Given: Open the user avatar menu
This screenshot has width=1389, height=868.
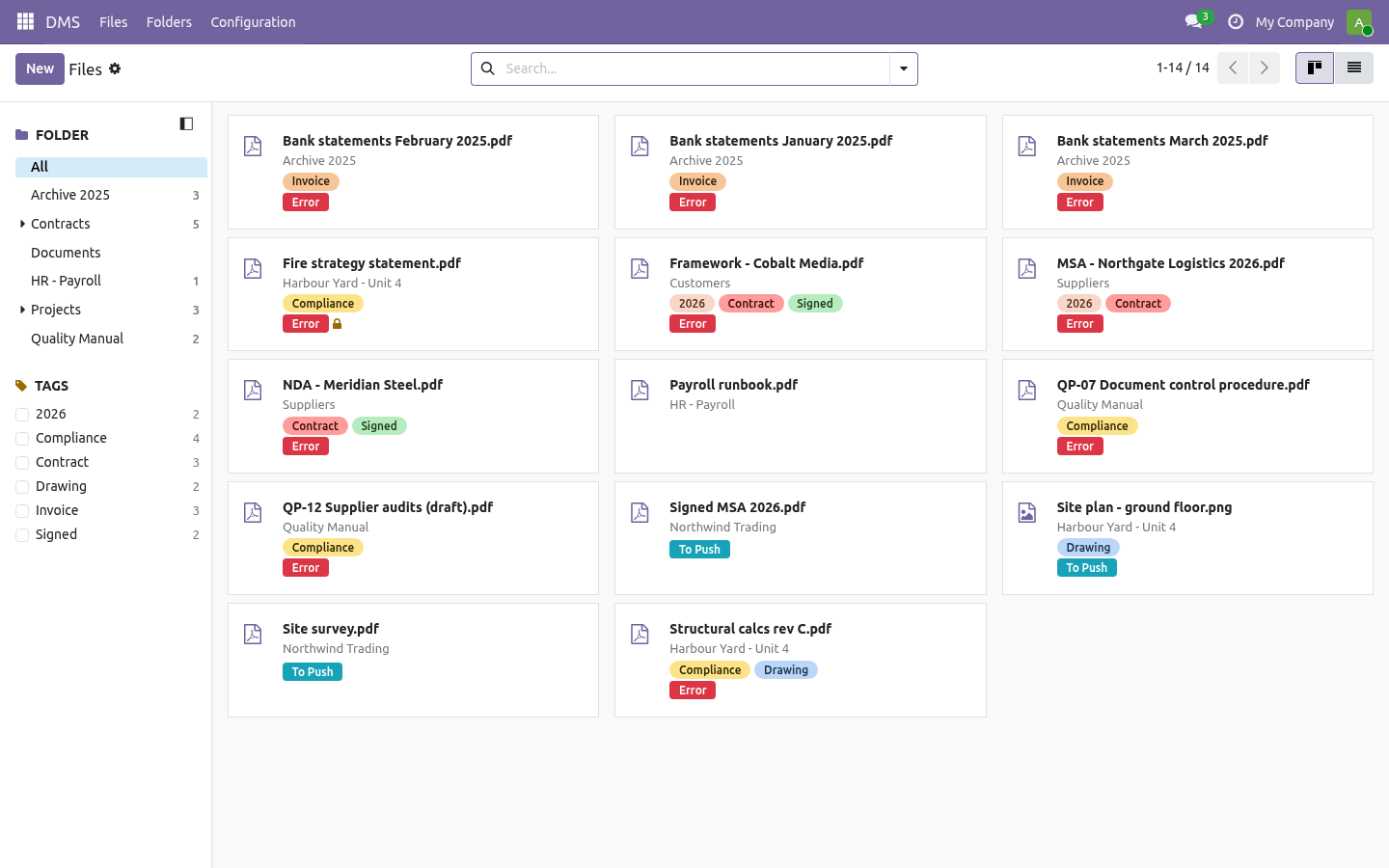Looking at the screenshot, I should click(x=1359, y=21).
